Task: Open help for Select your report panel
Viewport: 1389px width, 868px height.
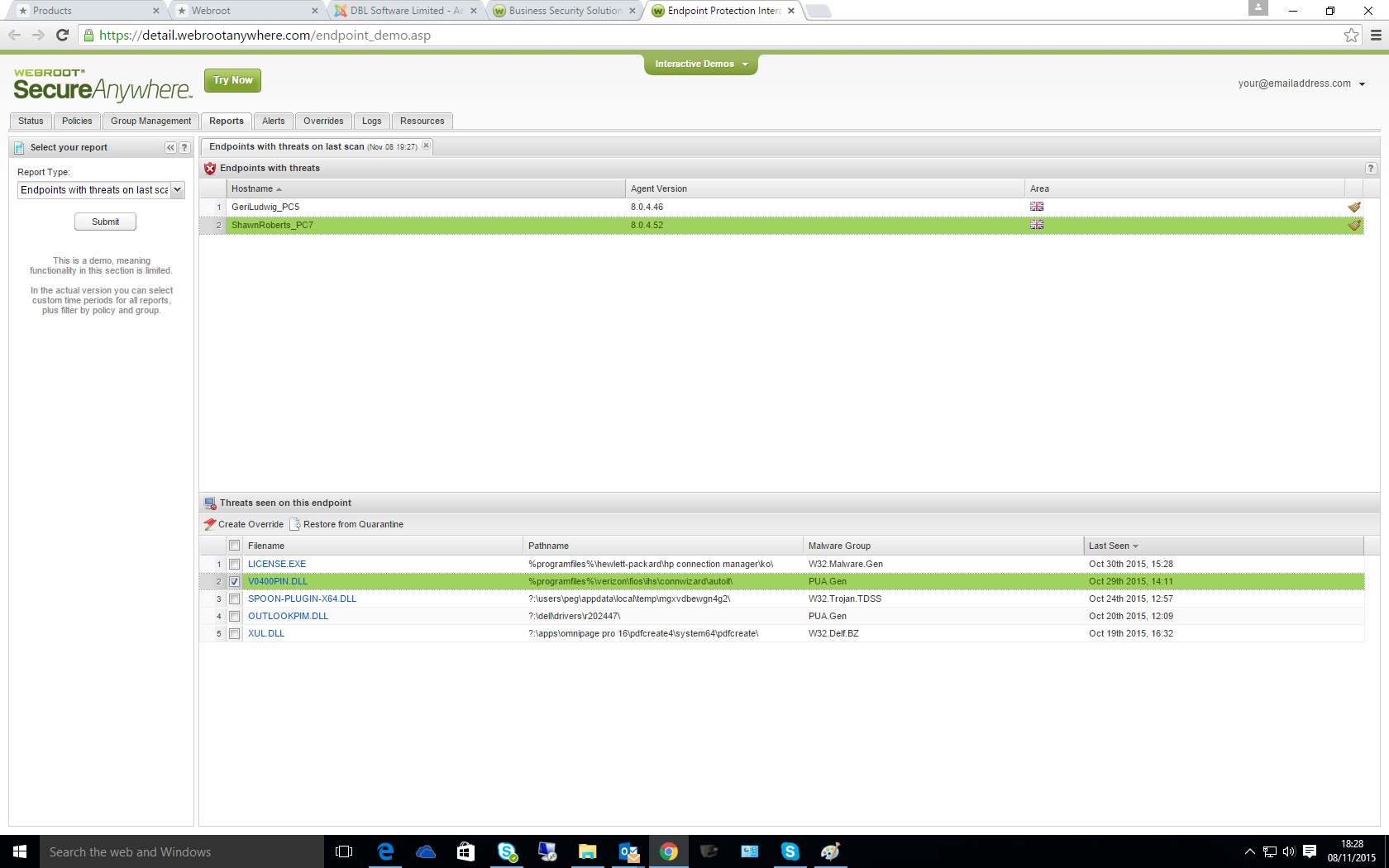Action: (184, 148)
